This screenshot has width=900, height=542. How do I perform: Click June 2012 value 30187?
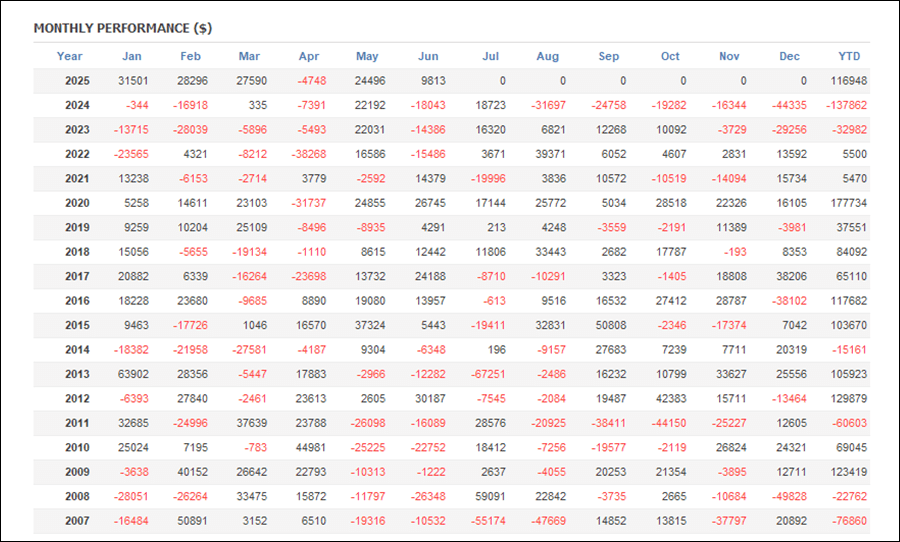pos(430,399)
